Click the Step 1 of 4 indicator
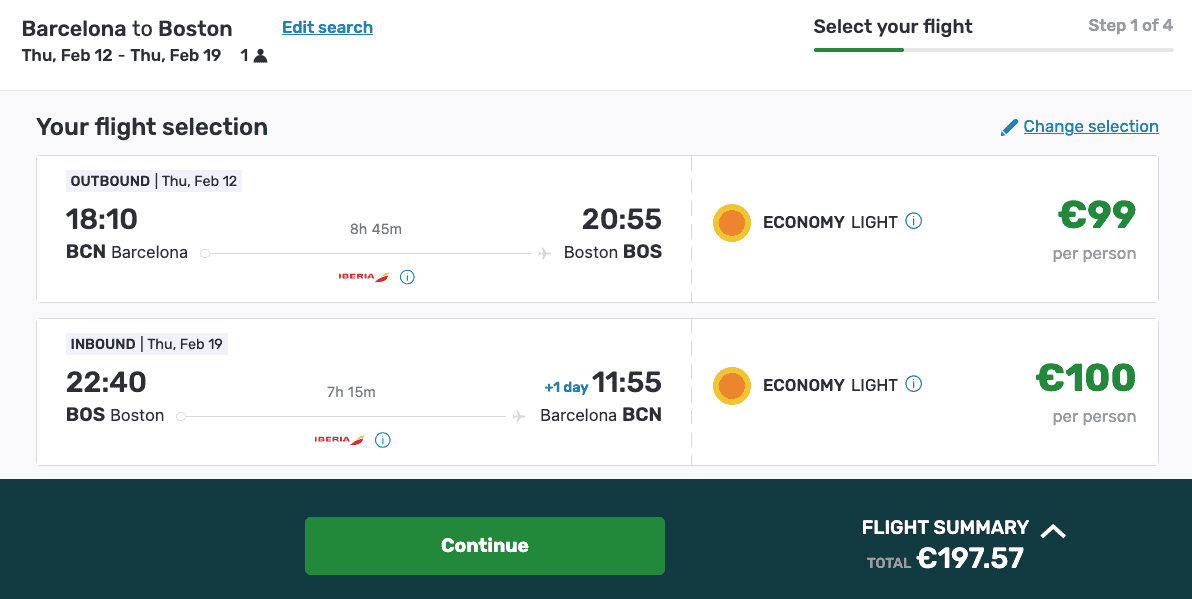The image size is (1192, 599). [x=1130, y=26]
